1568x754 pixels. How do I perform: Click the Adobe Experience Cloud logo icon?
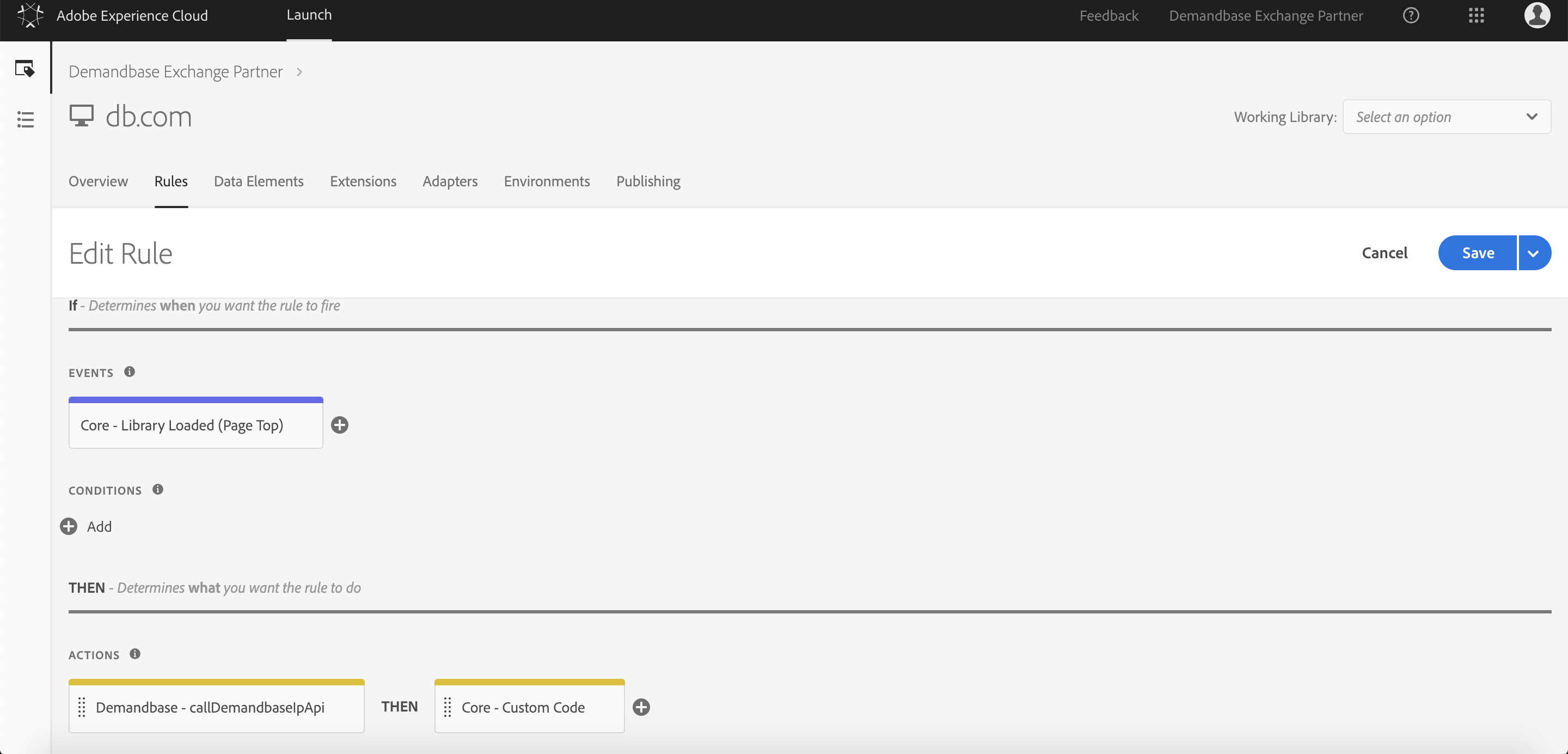click(30, 15)
